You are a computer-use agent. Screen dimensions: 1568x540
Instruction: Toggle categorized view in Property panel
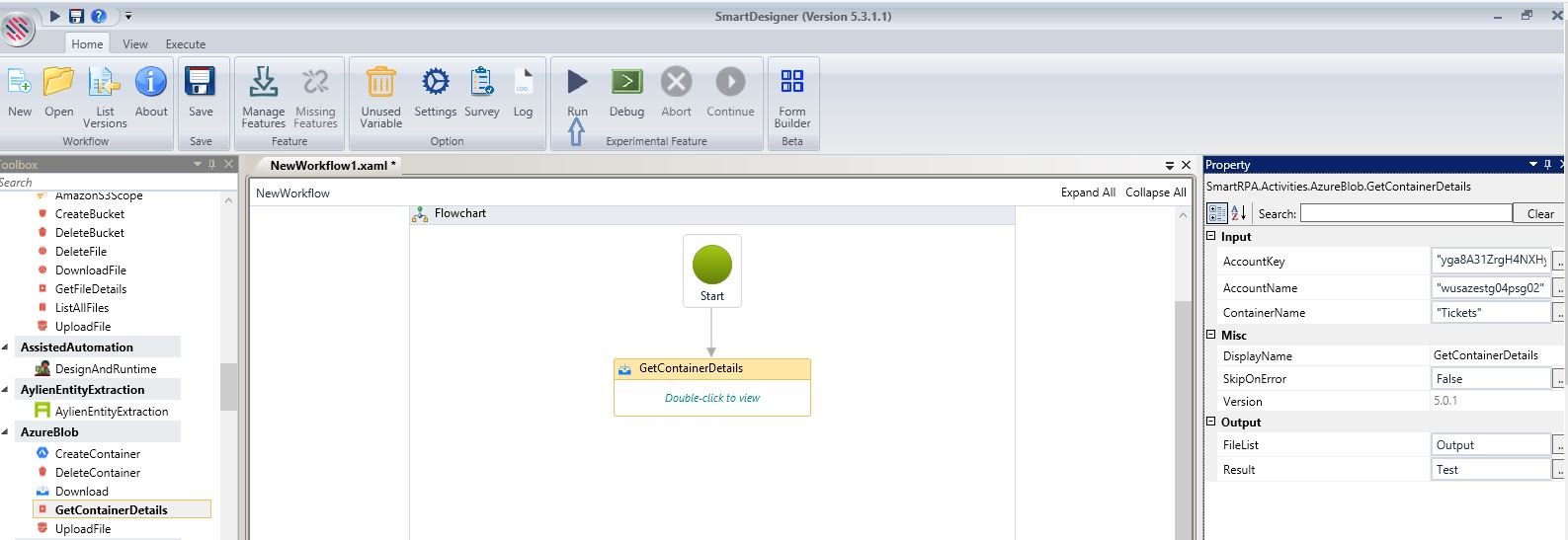pyautogui.click(x=1217, y=213)
